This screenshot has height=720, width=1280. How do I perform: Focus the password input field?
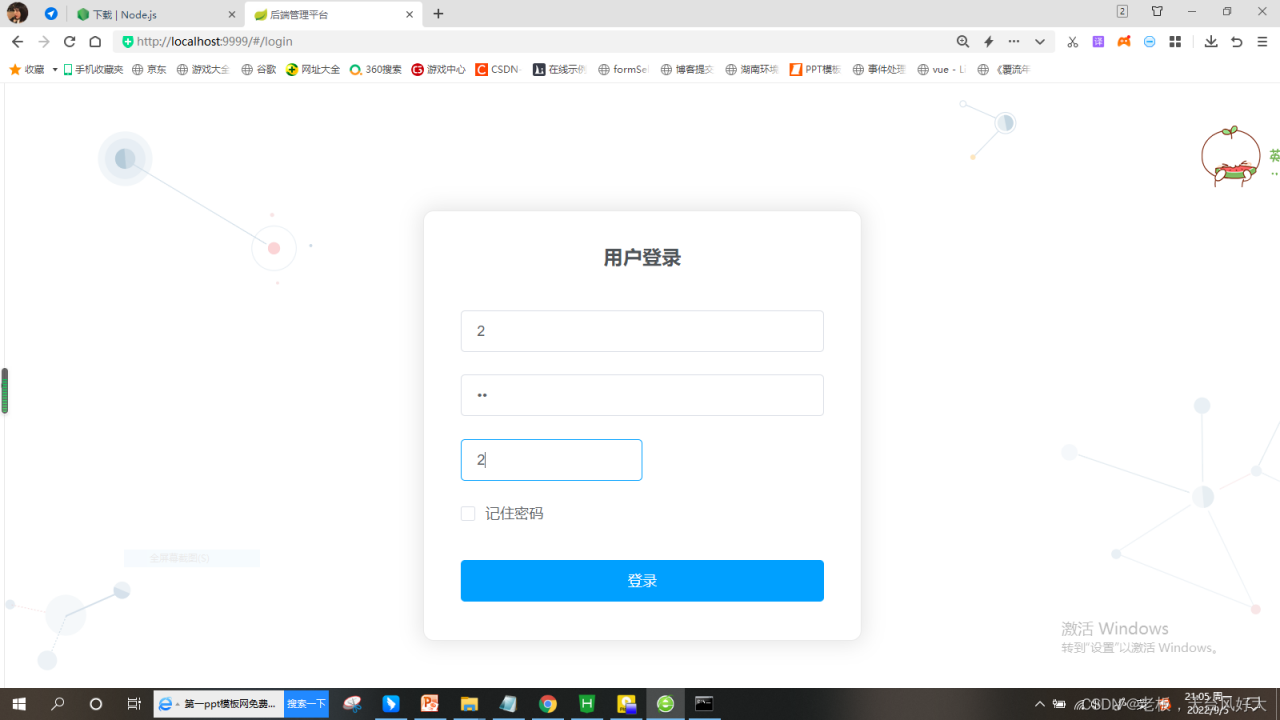coord(642,395)
